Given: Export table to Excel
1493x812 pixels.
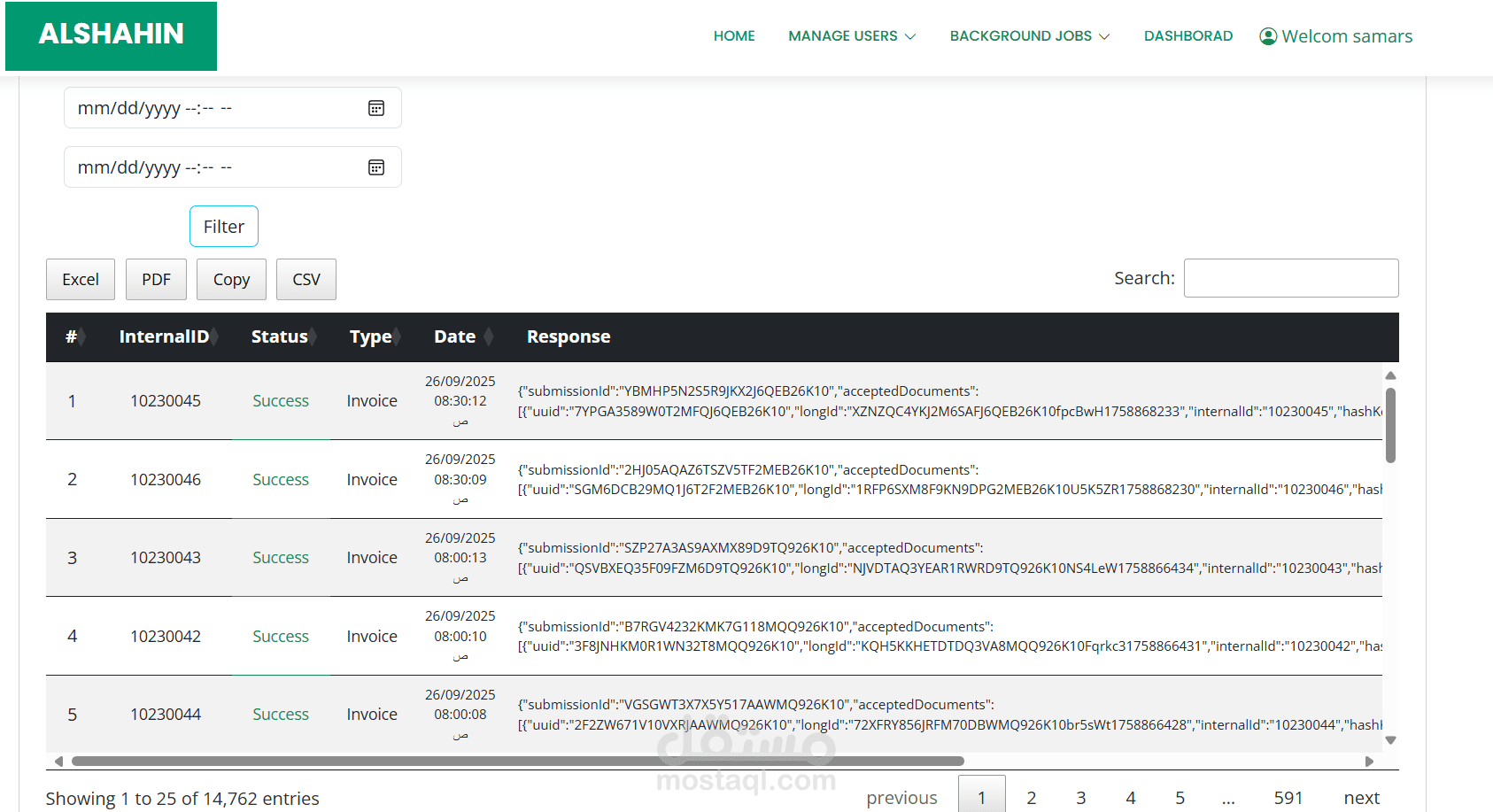Looking at the screenshot, I should pyautogui.click(x=81, y=280).
